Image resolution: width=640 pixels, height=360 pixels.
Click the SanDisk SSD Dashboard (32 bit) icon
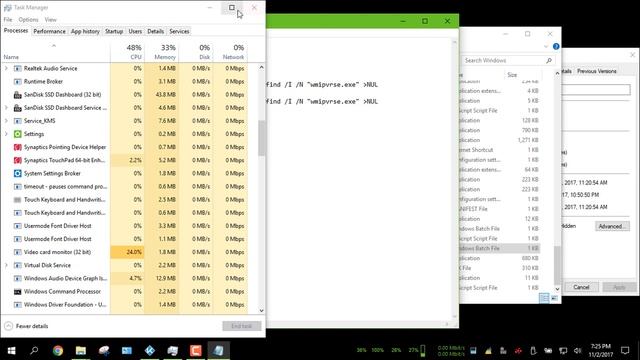[x=18, y=95]
